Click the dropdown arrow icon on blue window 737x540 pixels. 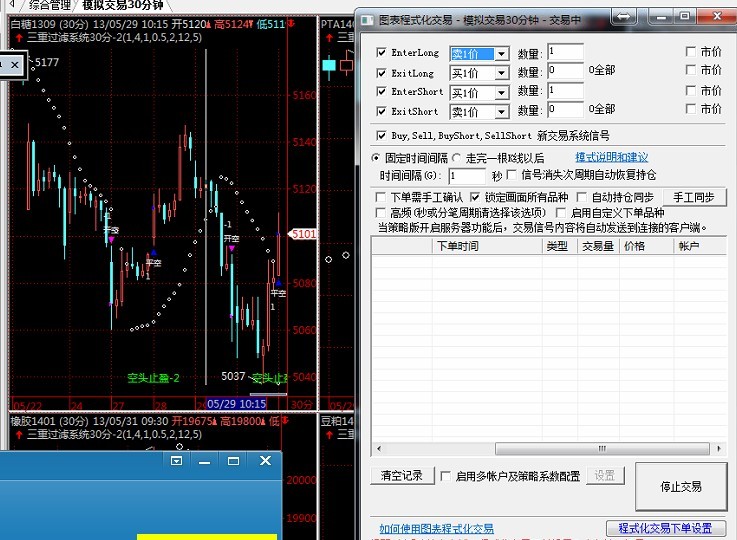point(177,461)
